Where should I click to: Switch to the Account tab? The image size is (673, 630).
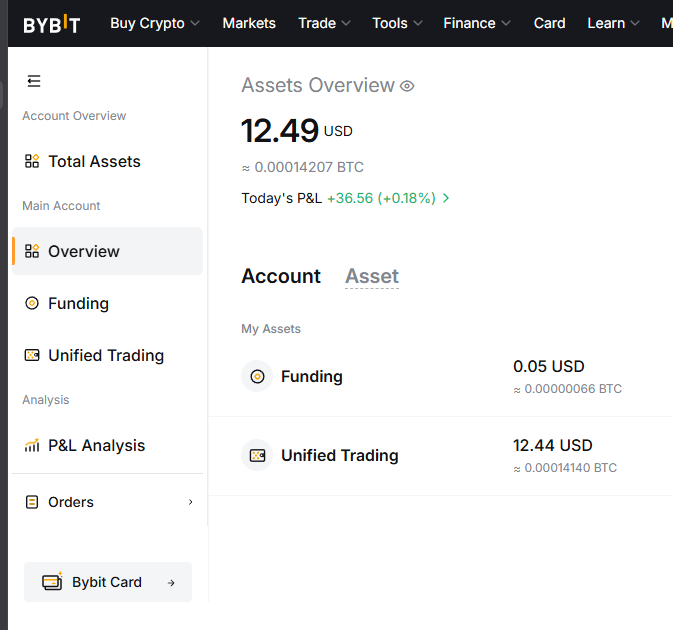(281, 276)
